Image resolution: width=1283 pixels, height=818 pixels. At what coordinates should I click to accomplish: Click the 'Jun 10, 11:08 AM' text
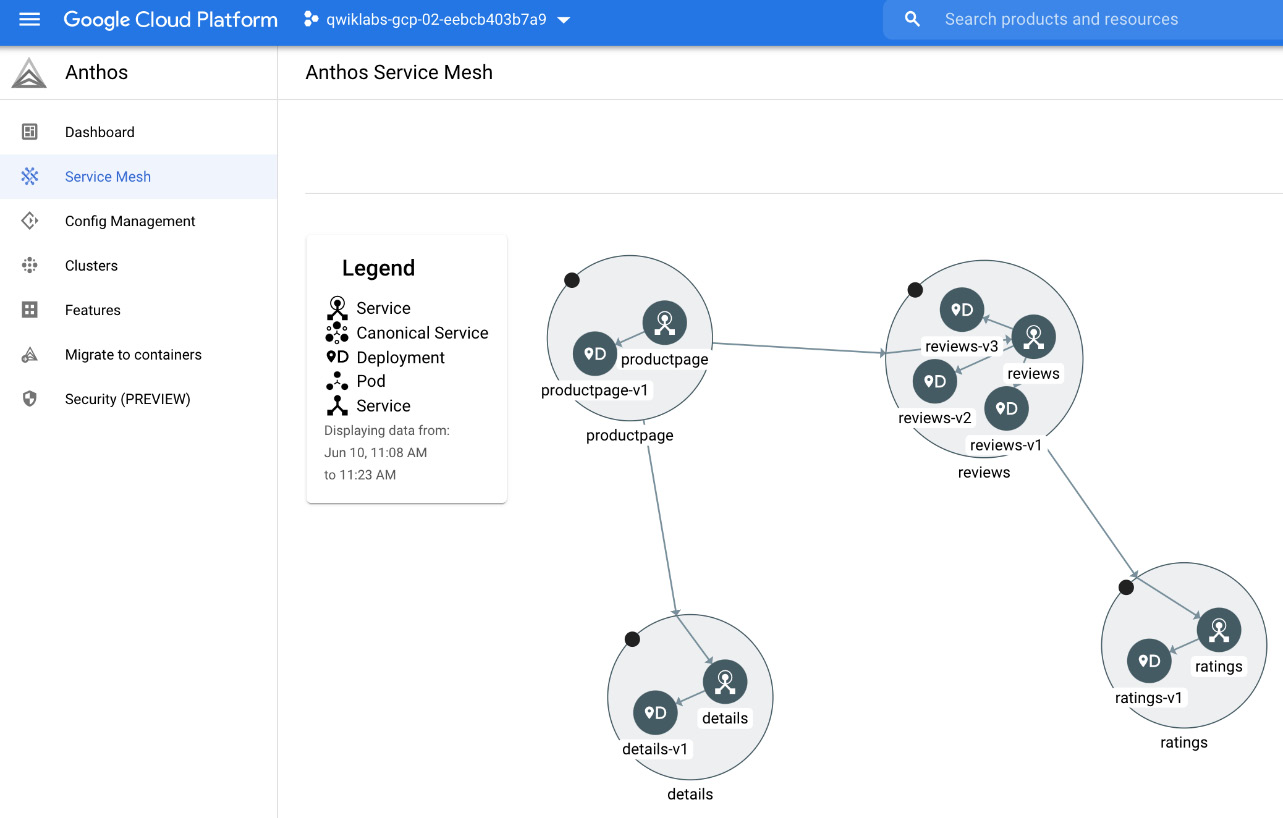tap(376, 453)
